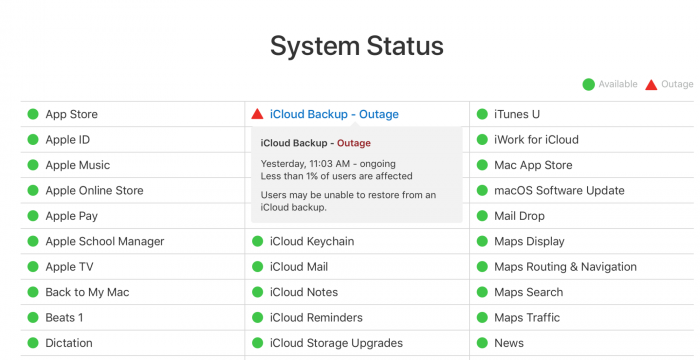This screenshot has width=700, height=360.
Task: Click the iWork for iCloud entry
Action: (x=536, y=139)
